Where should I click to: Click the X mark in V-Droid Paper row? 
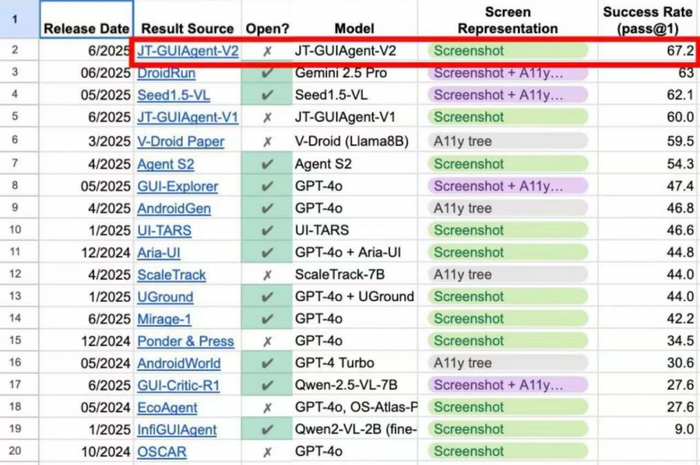tap(266, 141)
